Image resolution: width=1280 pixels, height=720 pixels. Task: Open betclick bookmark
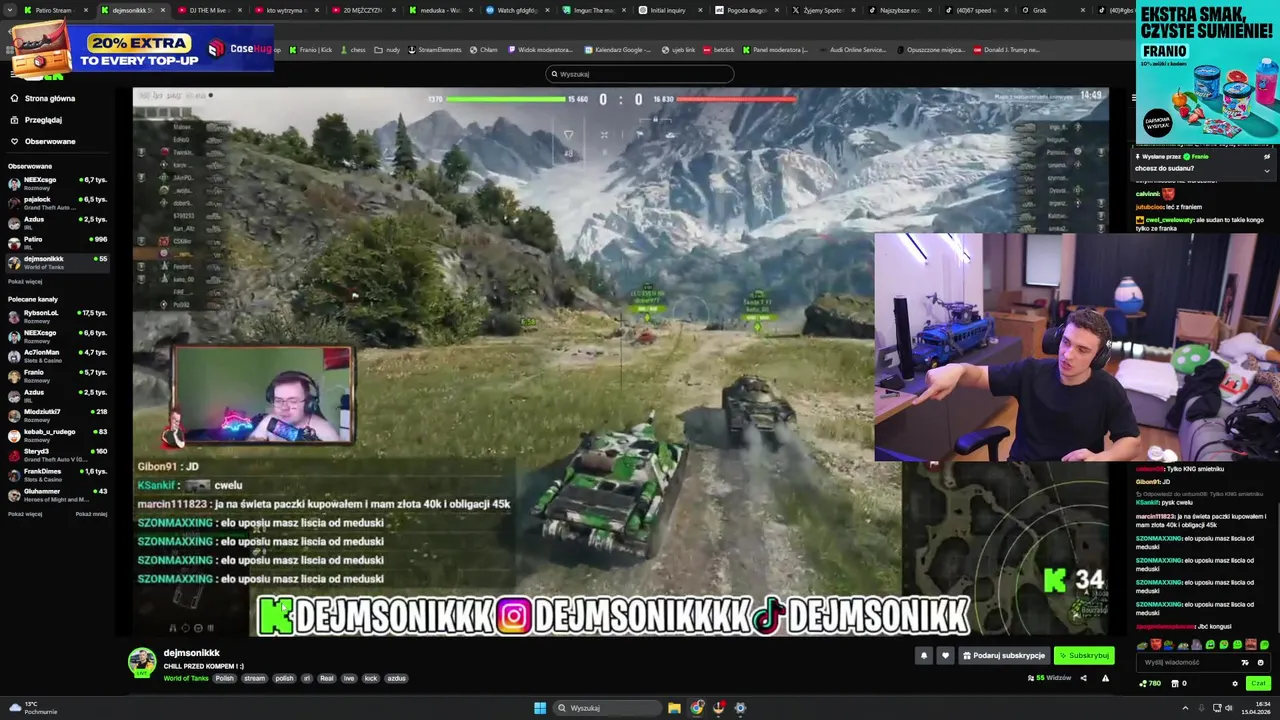719,49
